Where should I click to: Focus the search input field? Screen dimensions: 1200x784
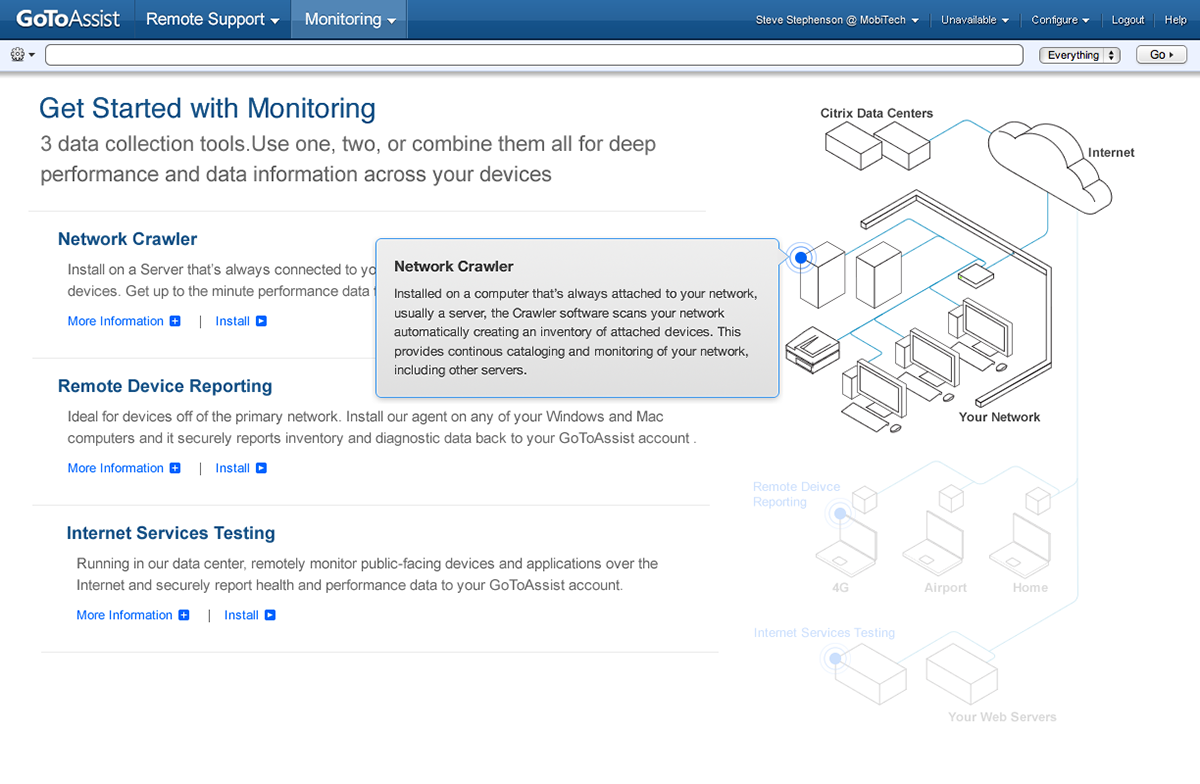pyautogui.click(x=534, y=55)
